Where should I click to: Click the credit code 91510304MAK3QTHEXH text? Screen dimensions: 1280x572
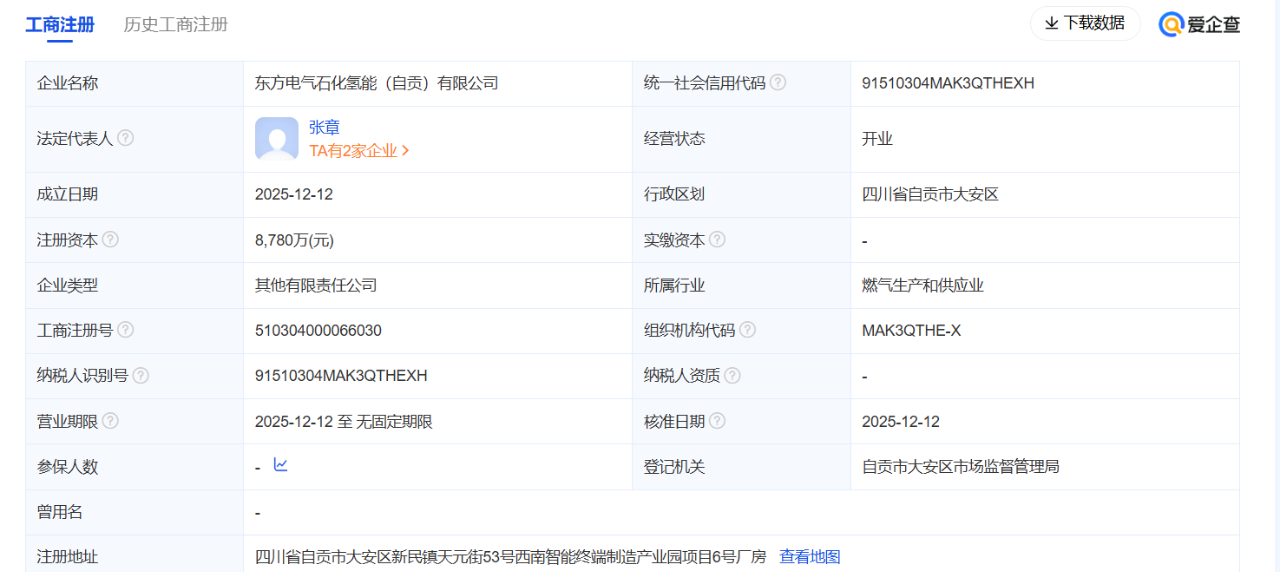[947, 83]
